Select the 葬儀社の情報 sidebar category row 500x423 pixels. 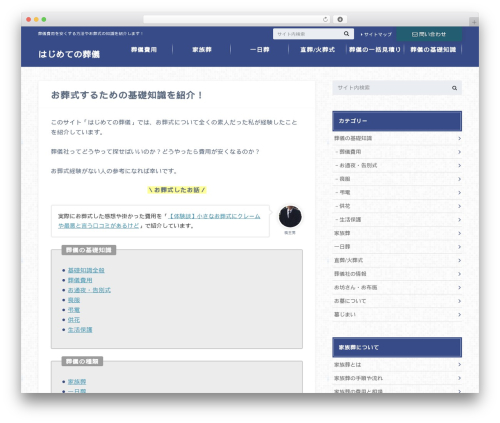(x=397, y=274)
